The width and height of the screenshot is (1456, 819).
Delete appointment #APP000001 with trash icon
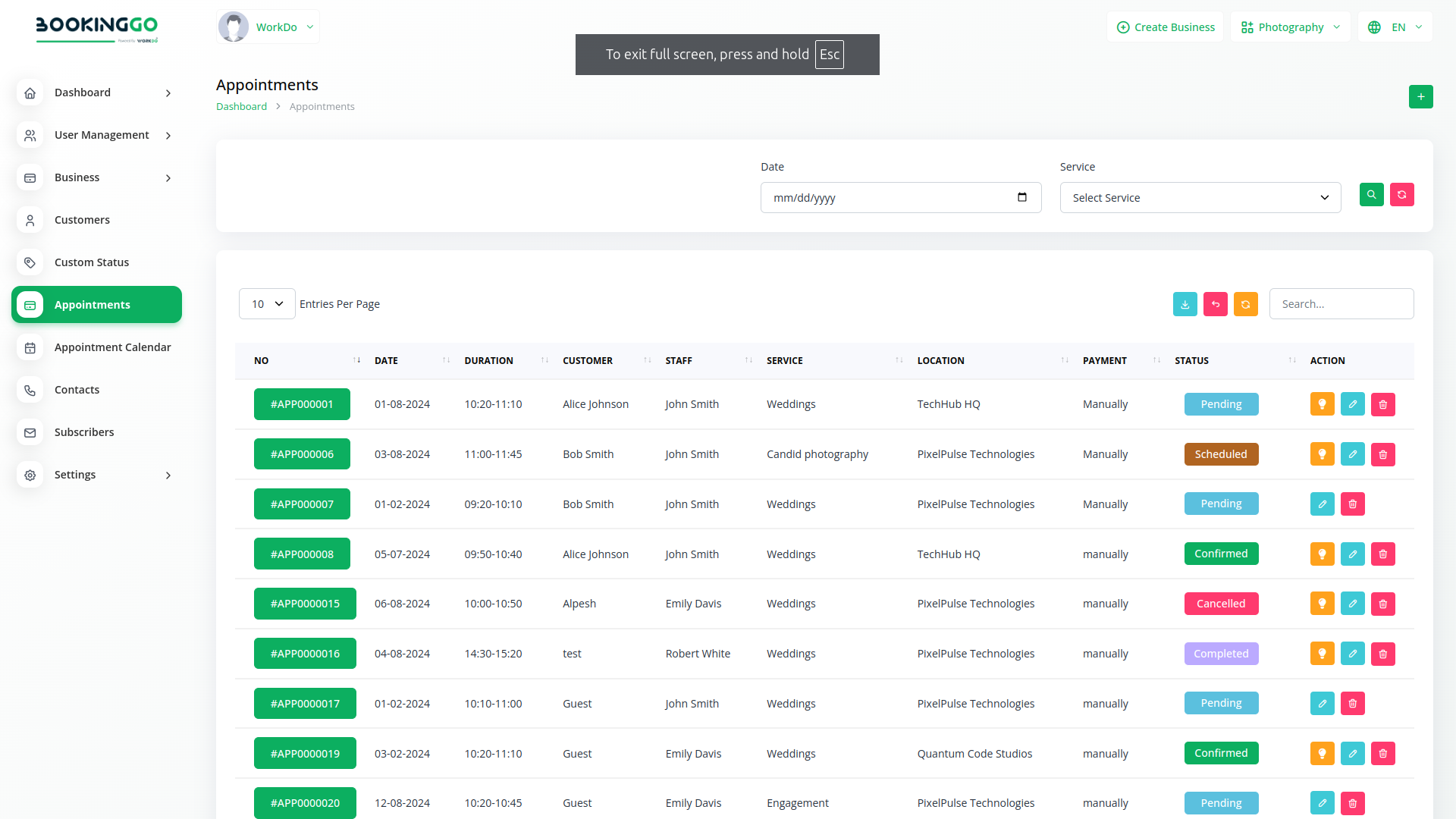pos(1382,404)
